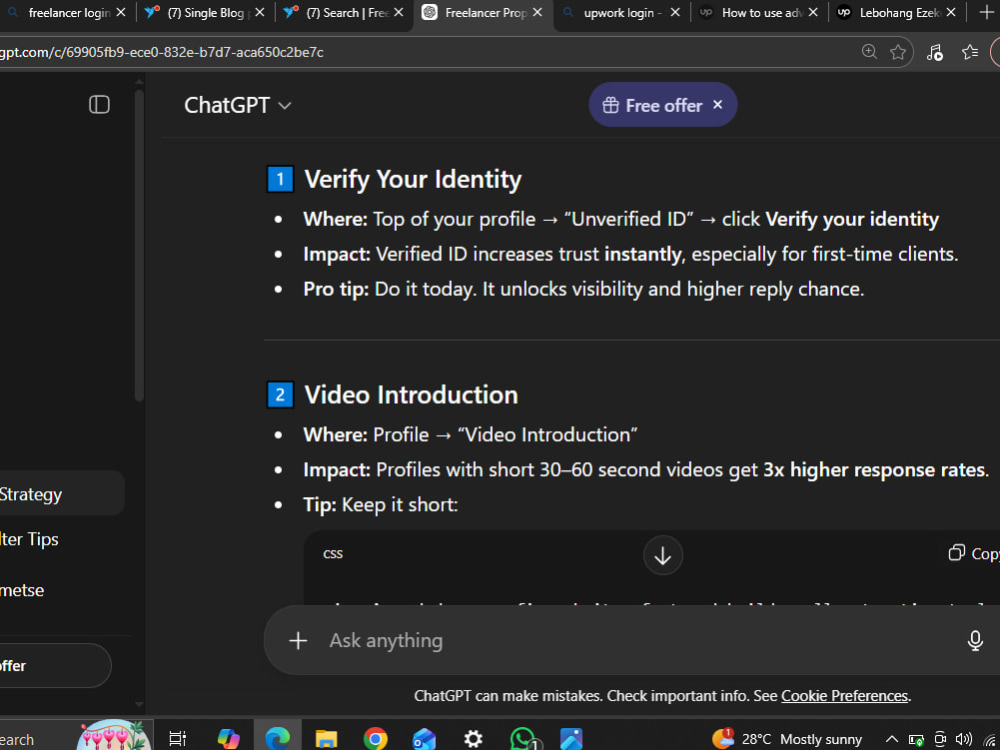Screen dimensions: 1000x750
Task: Close the freelancer login tab
Action: 121,12
